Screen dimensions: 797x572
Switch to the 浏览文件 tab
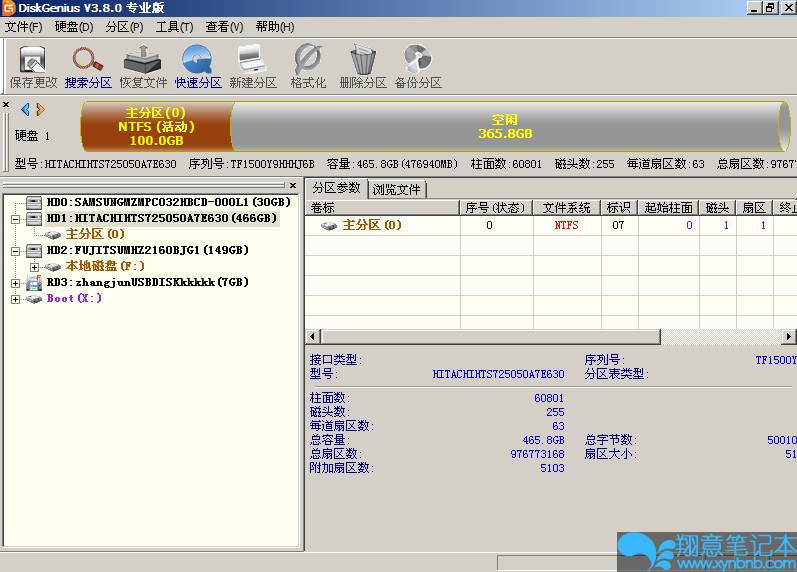click(396, 190)
